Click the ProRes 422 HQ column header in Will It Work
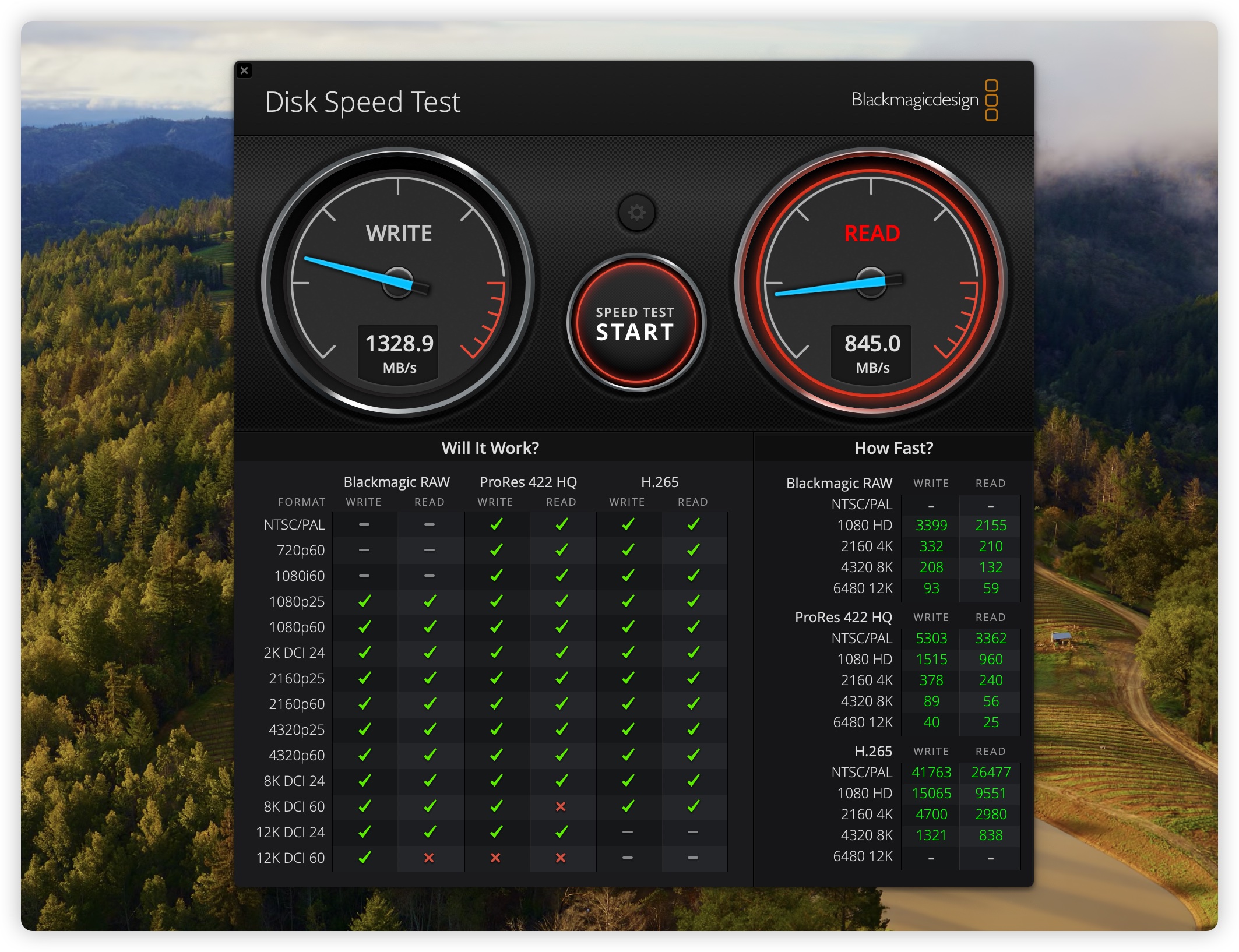Image resolution: width=1239 pixels, height=952 pixels. pyautogui.click(x=528, y=482)
